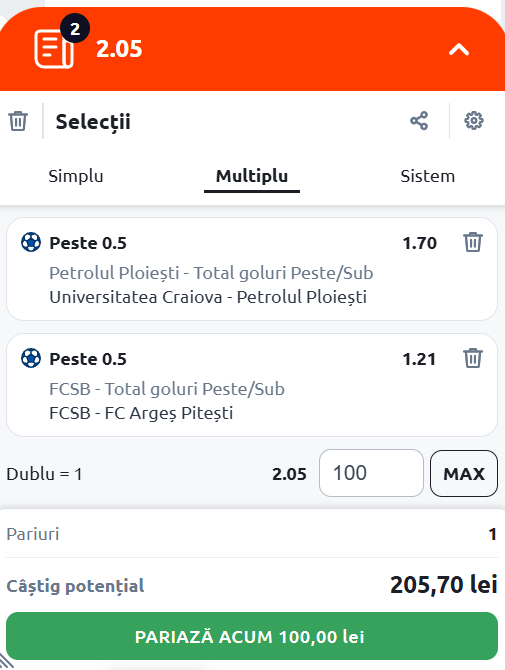
Task: Click the 1.70 odds value
Action: (420, 243)
